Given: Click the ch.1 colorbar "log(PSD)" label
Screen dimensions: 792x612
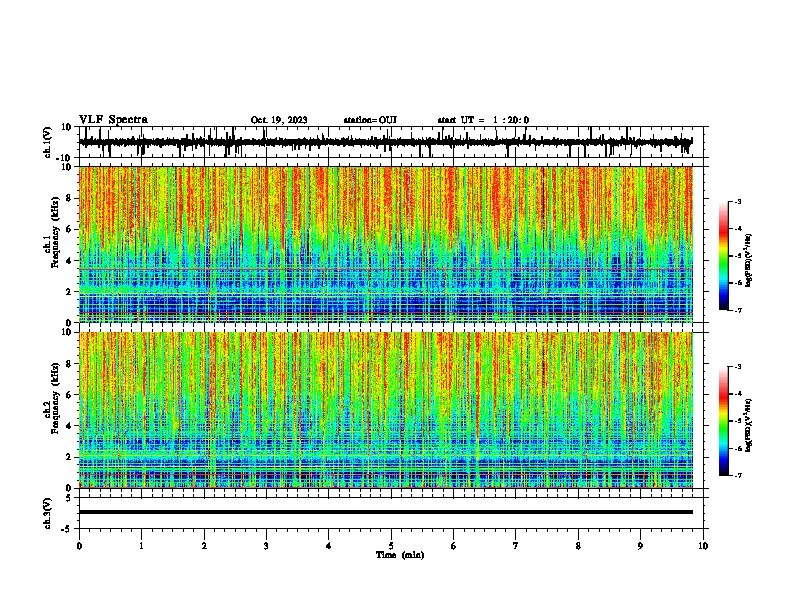Looking at the screenshot, I should coord(749,261).
